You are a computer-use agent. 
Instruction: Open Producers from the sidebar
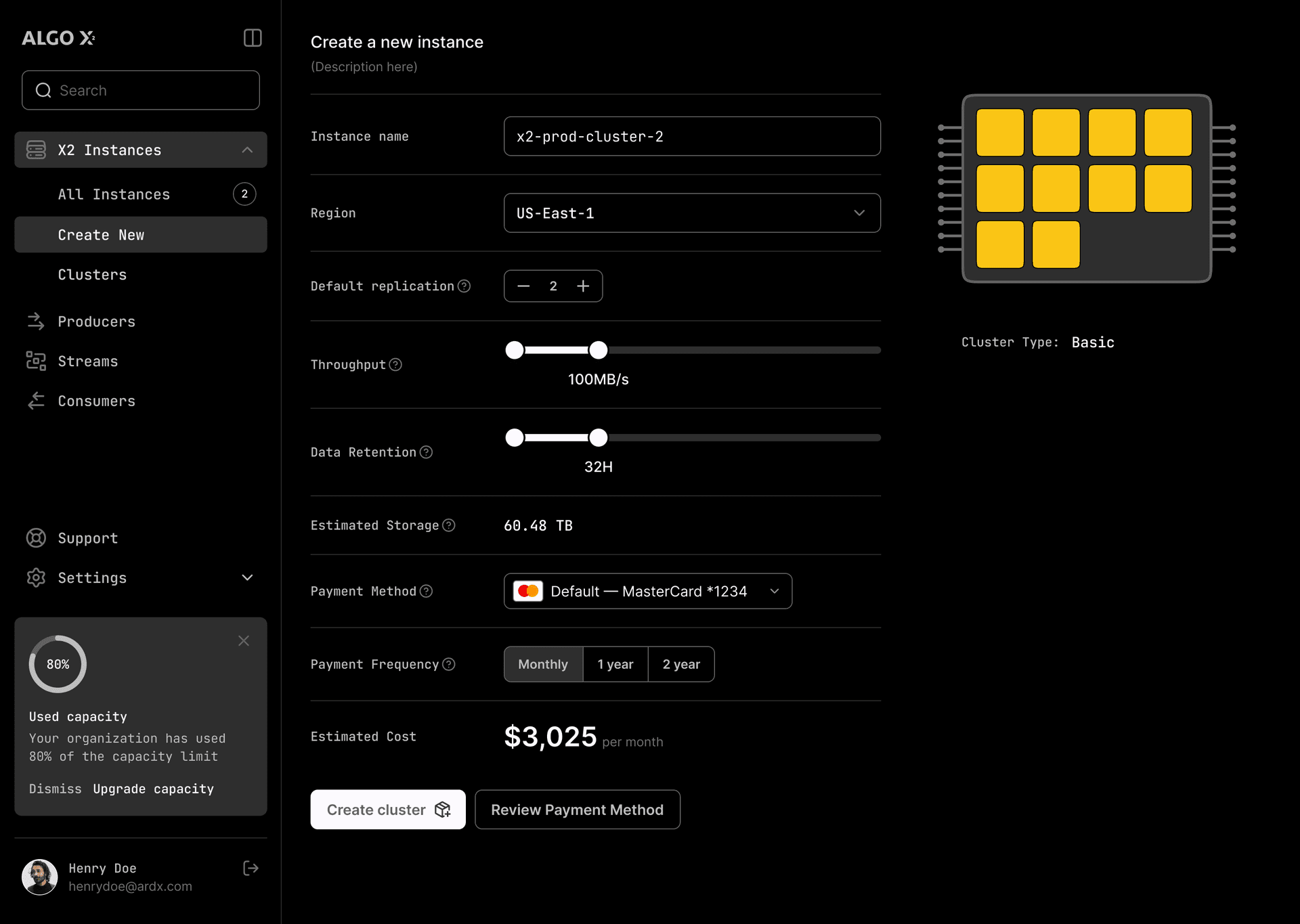point(96,322)
